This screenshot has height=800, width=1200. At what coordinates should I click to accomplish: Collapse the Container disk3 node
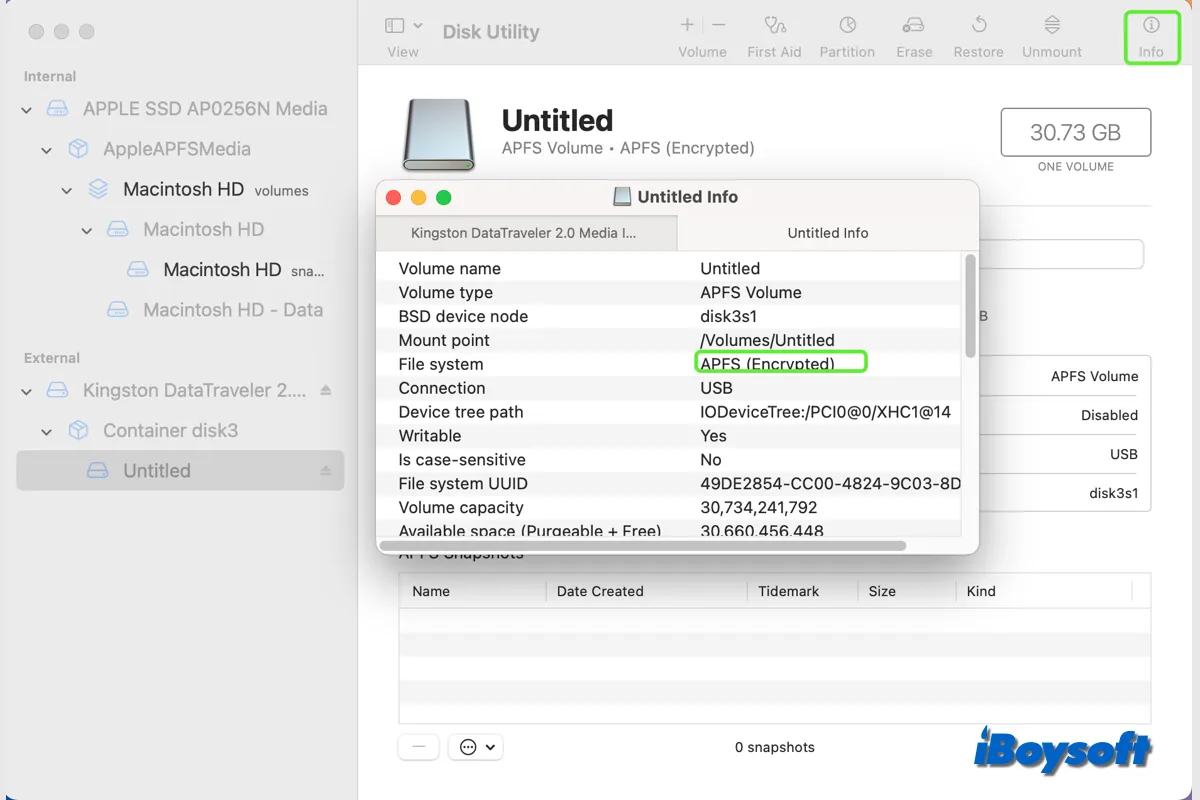coord(47,431)
